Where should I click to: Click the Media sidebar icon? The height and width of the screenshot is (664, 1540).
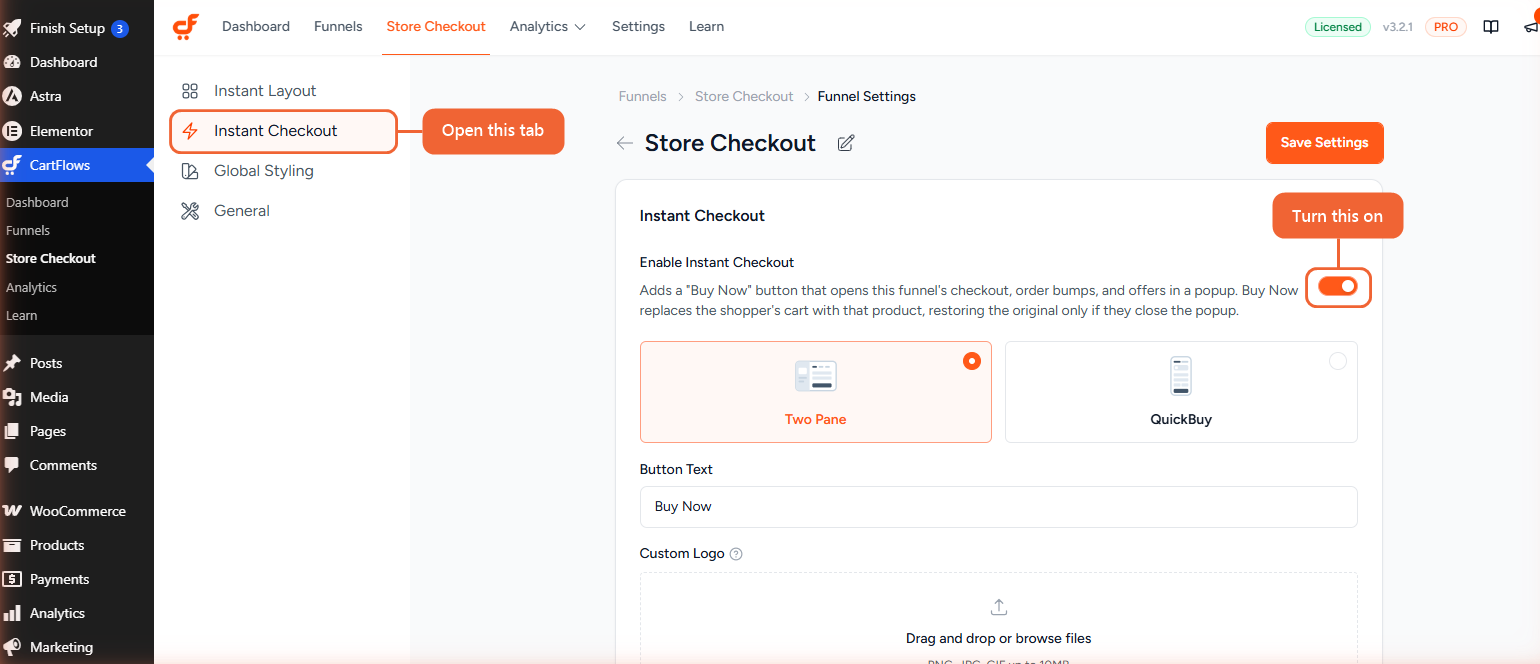(x=13, y=397)
